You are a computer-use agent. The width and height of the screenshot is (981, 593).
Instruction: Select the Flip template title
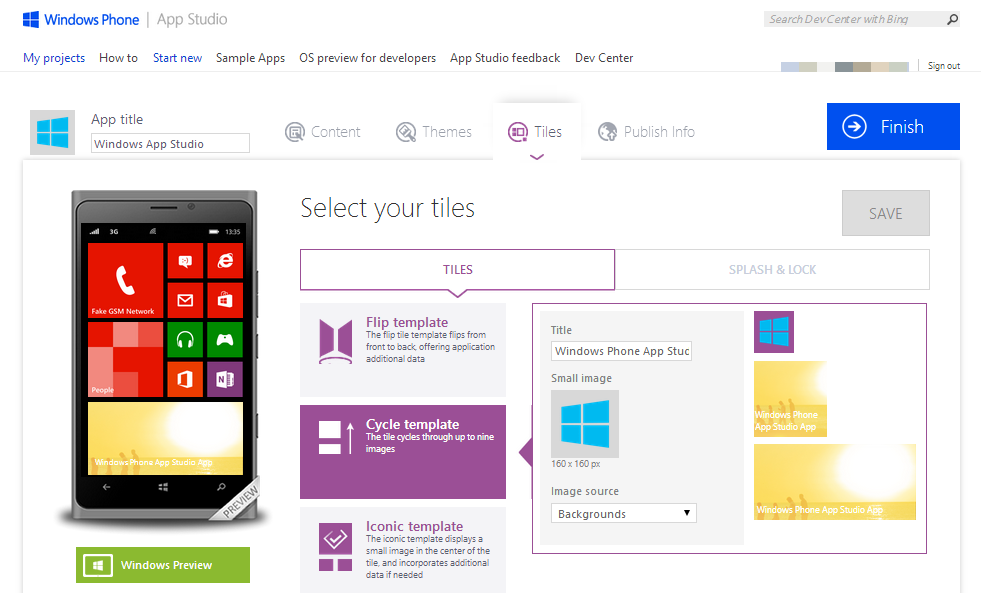click(407, 322)
